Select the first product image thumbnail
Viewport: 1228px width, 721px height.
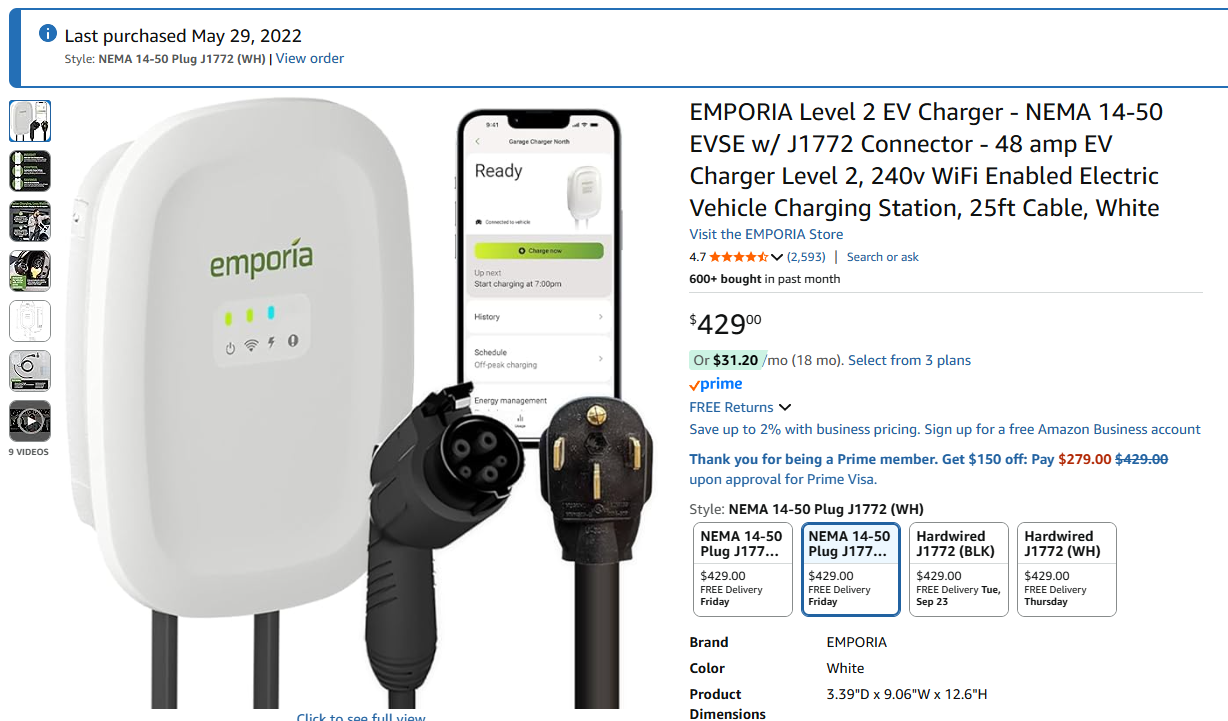[x=30, y=121]
